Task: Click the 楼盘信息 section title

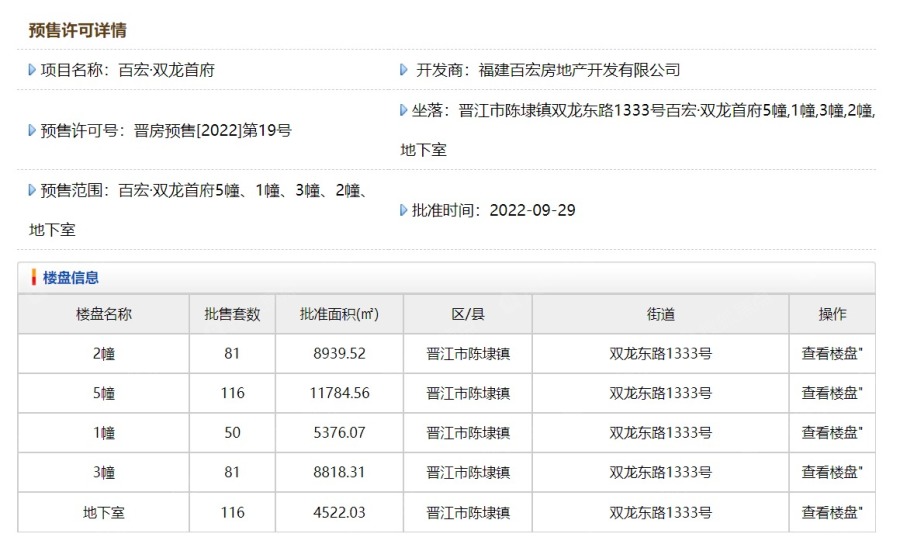Action: (71, 278)
